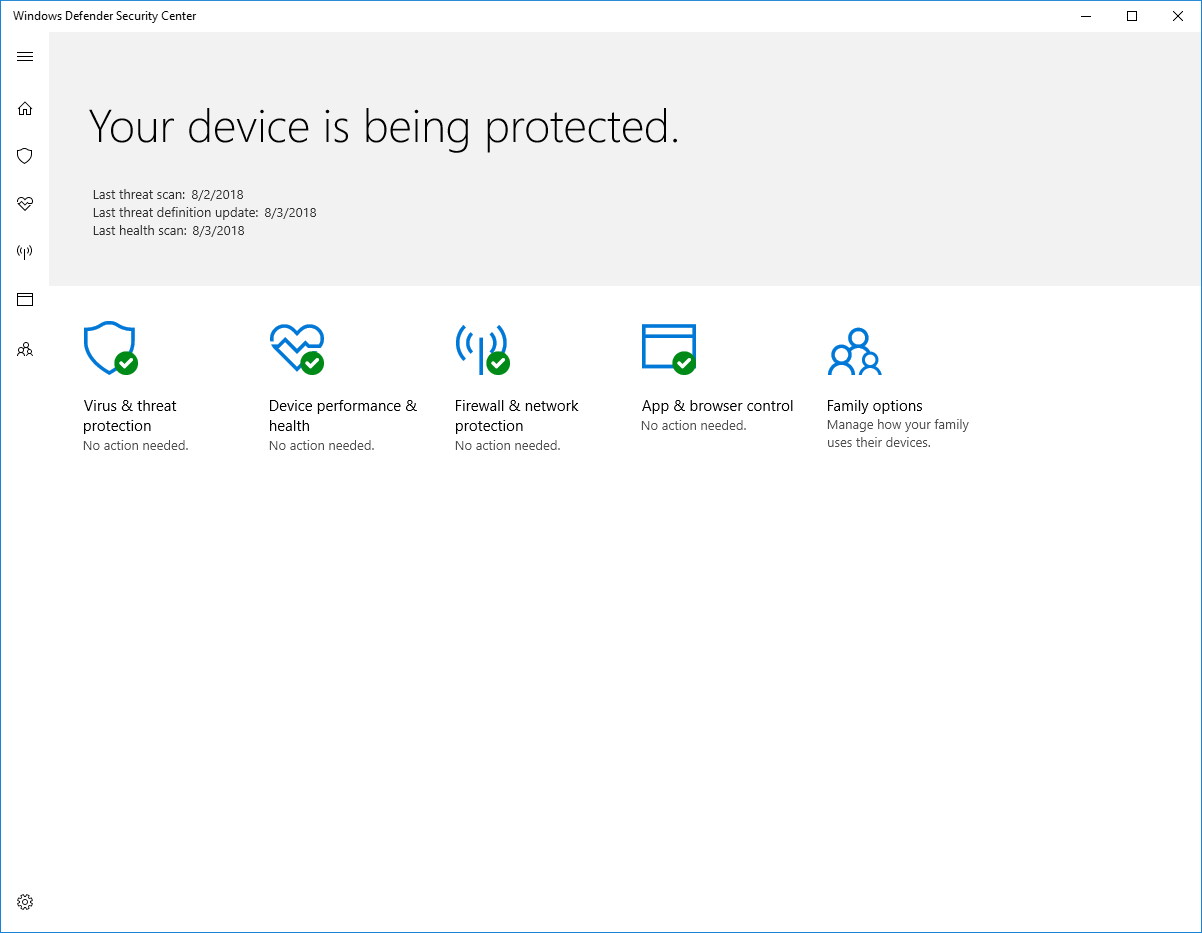
Task: Click the large Virus & threat shield icon
Action: pyautogui.click(x=110, y=349)
